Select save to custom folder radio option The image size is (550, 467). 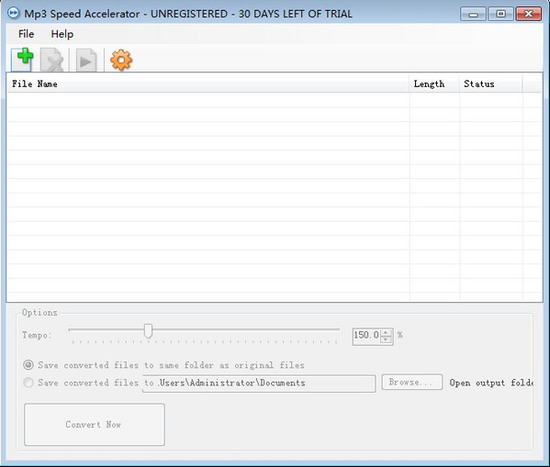click(28, 382)
